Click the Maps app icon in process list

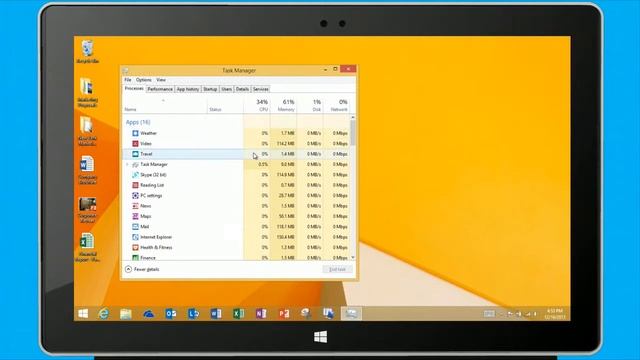coord(135,216)
